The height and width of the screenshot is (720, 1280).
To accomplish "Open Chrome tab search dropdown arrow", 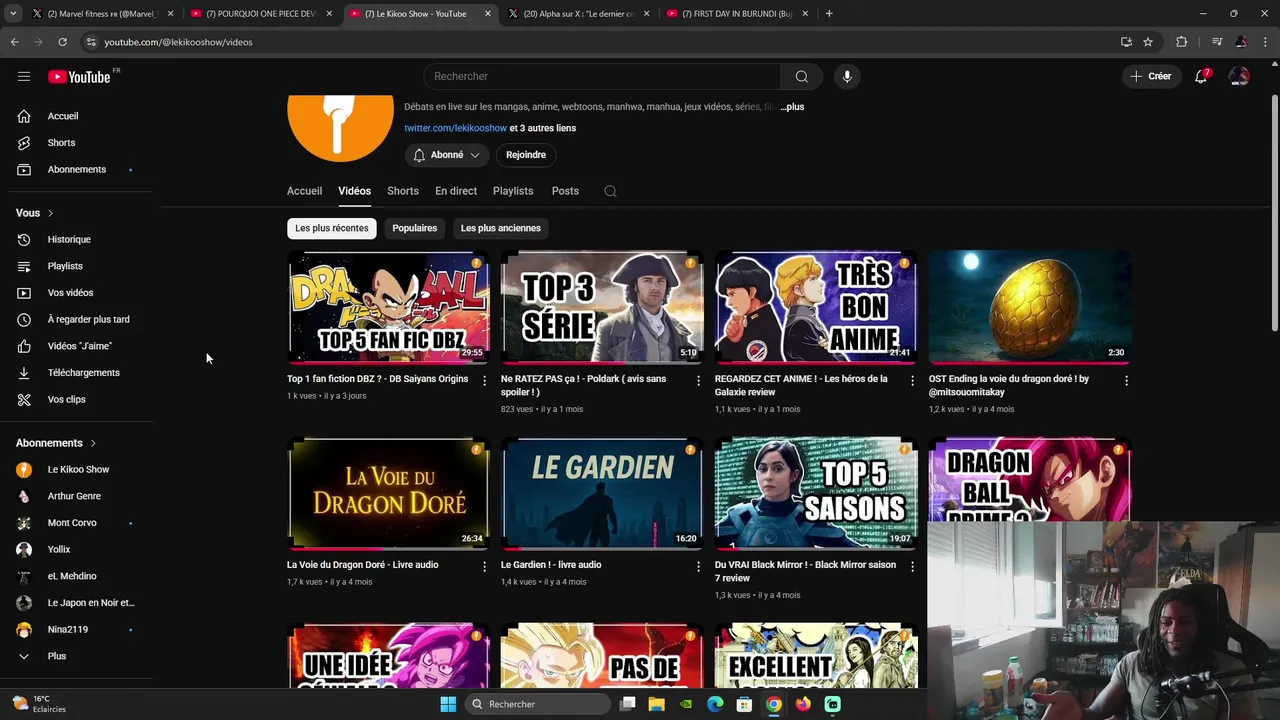I will [x=13, y=14].
